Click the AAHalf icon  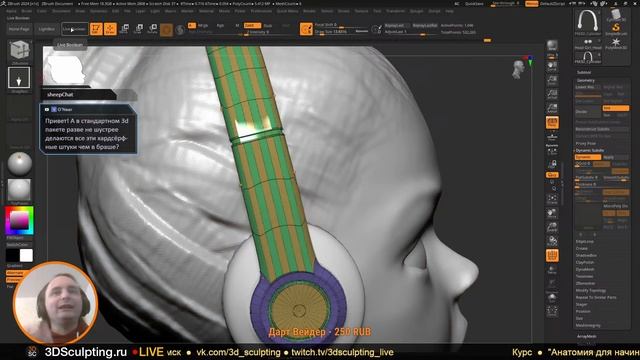coord(552,108)
